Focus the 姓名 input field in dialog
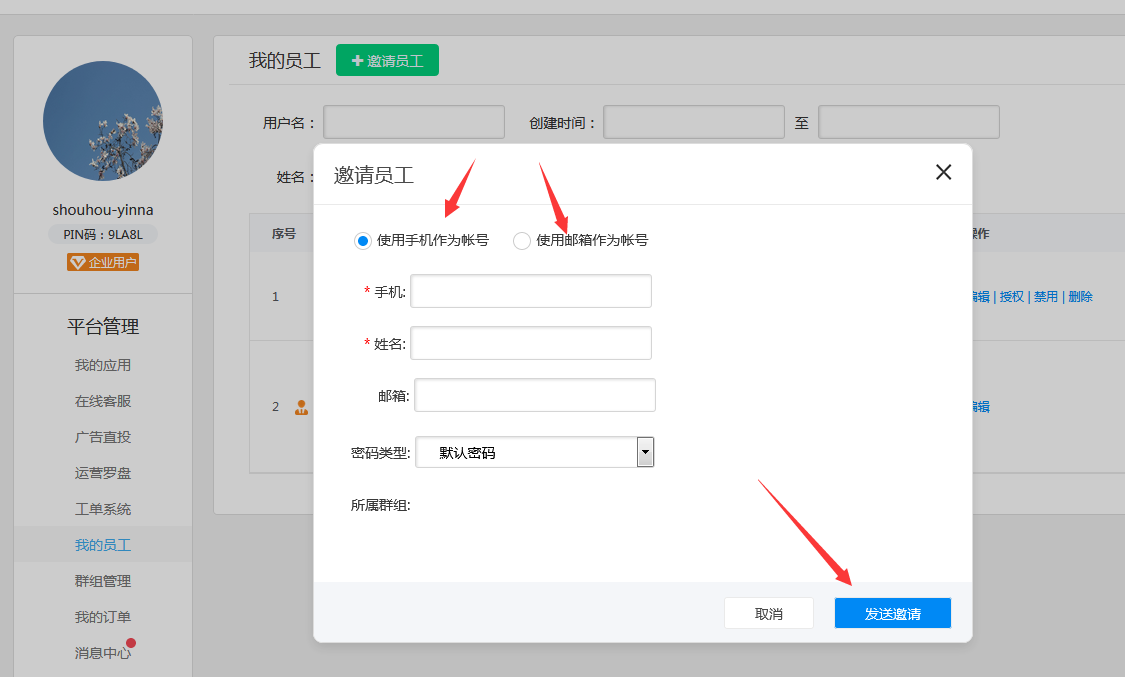The height and width of the screenshot is (677, 1125). click(x=531, y=343)
